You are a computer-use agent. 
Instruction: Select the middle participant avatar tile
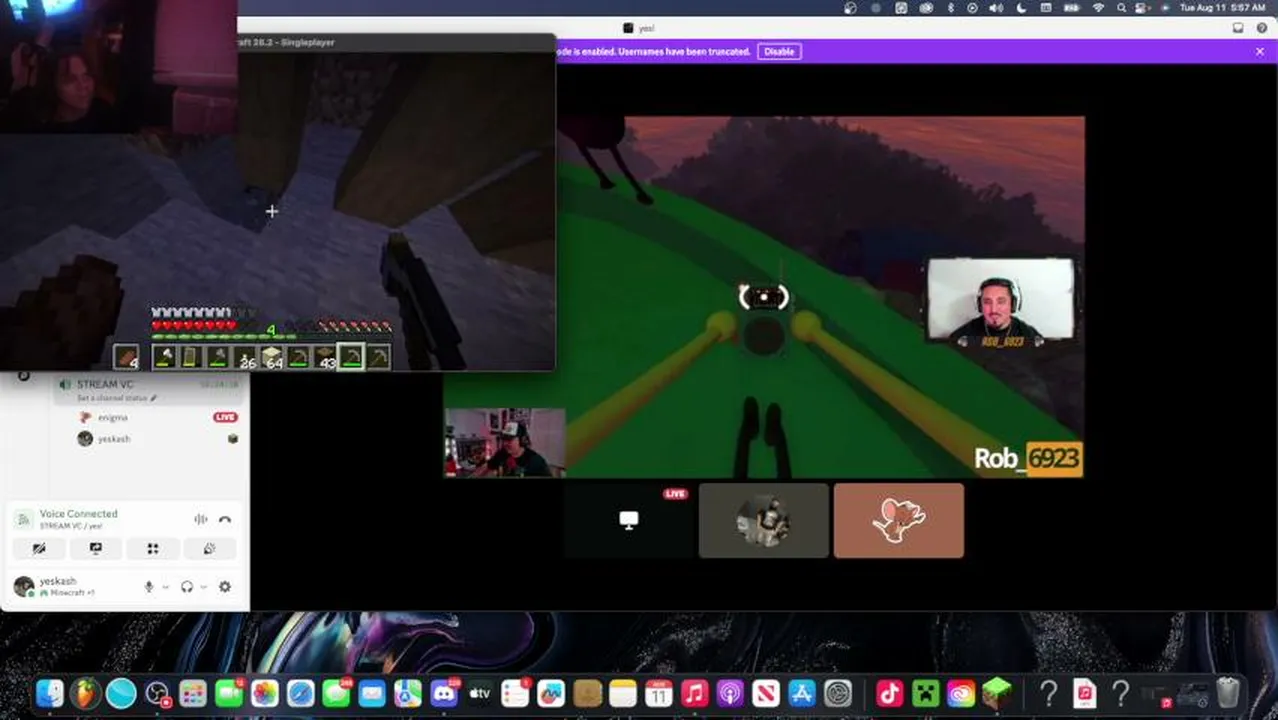tap(764, 520)
